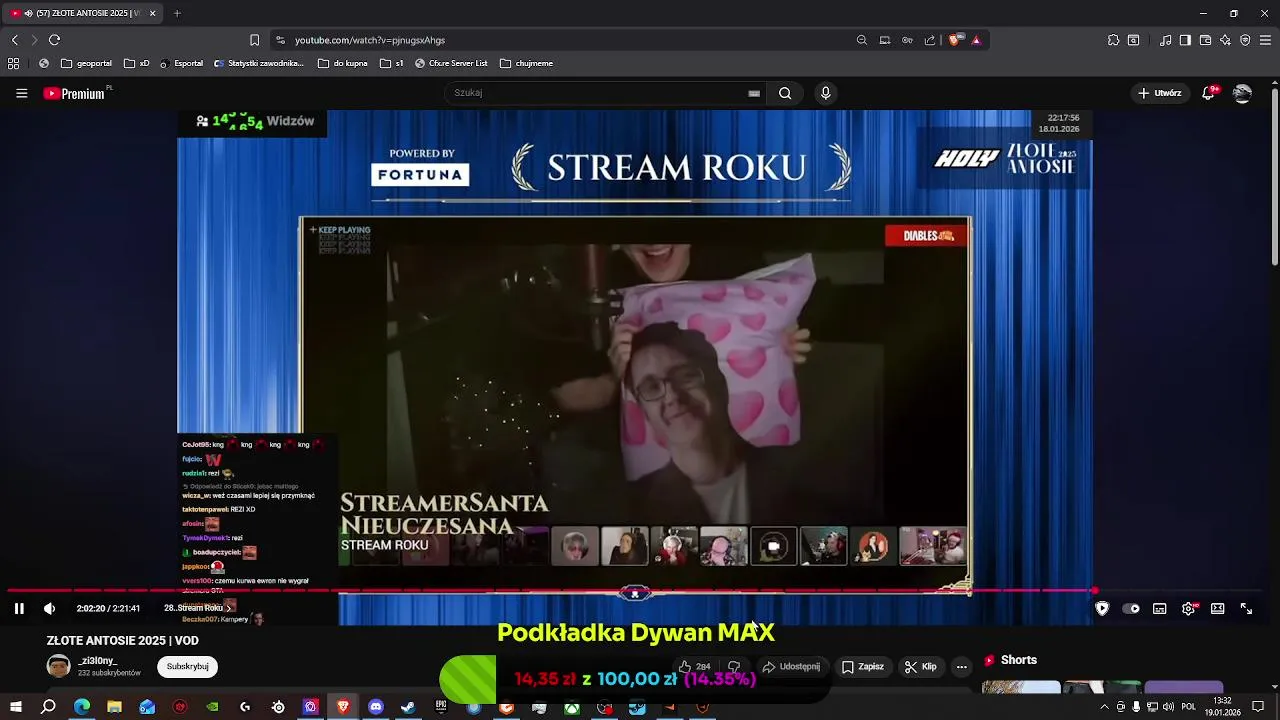The height and width of the screenshot is (720, 1280).
Task: Open the browser main hamburger menu
Action: point(1265,40)
